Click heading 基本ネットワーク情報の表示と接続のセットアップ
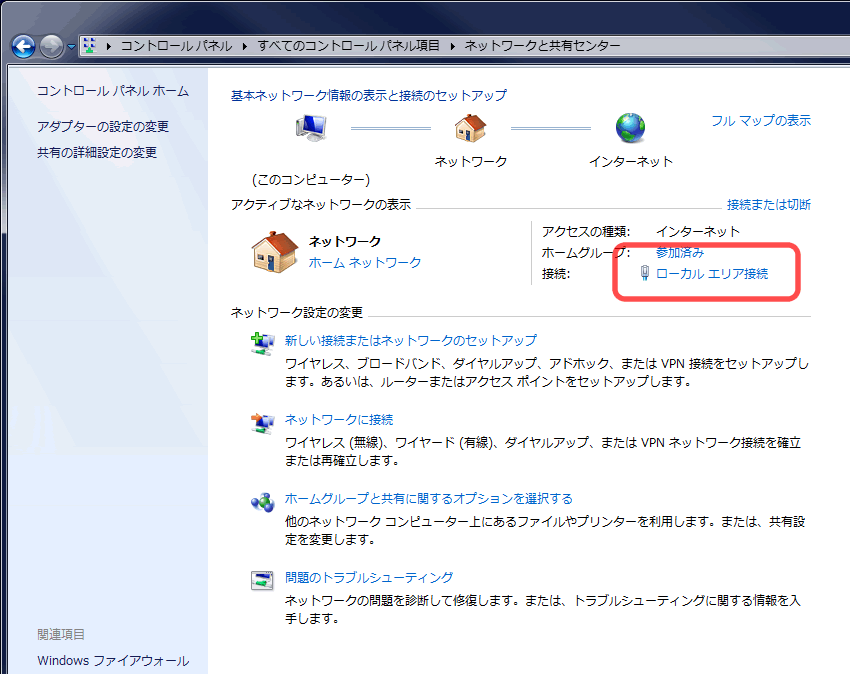The width and height of the screenshot is (850, 674). pyautogui.click(x=369, y=95)
